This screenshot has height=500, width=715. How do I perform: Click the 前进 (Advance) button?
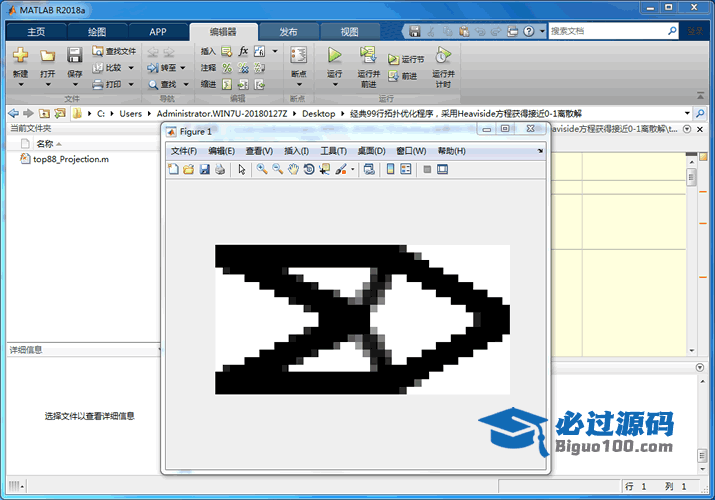point(403,76)
